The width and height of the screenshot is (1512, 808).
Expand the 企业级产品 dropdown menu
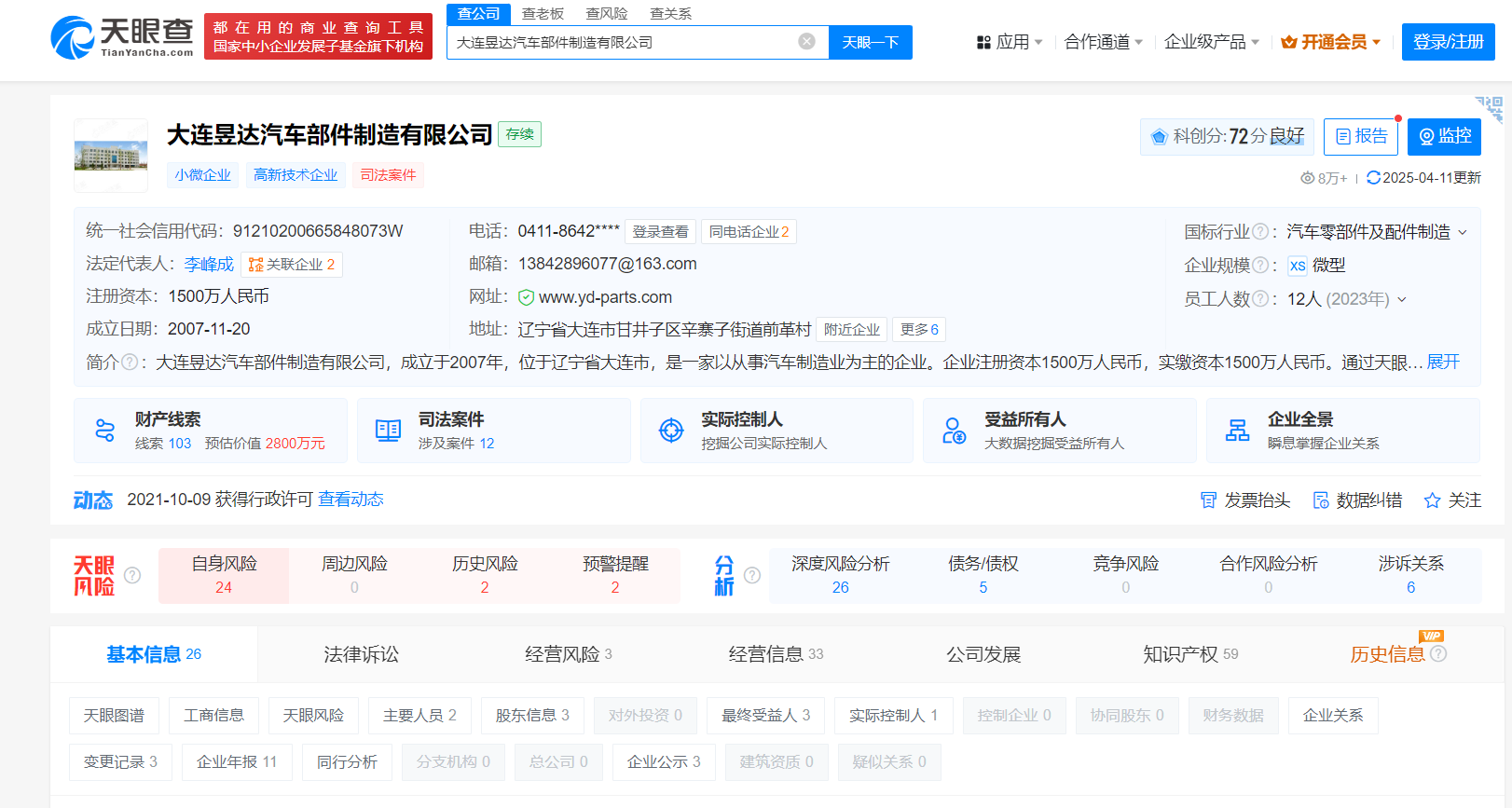click(x=1212, y=42)
